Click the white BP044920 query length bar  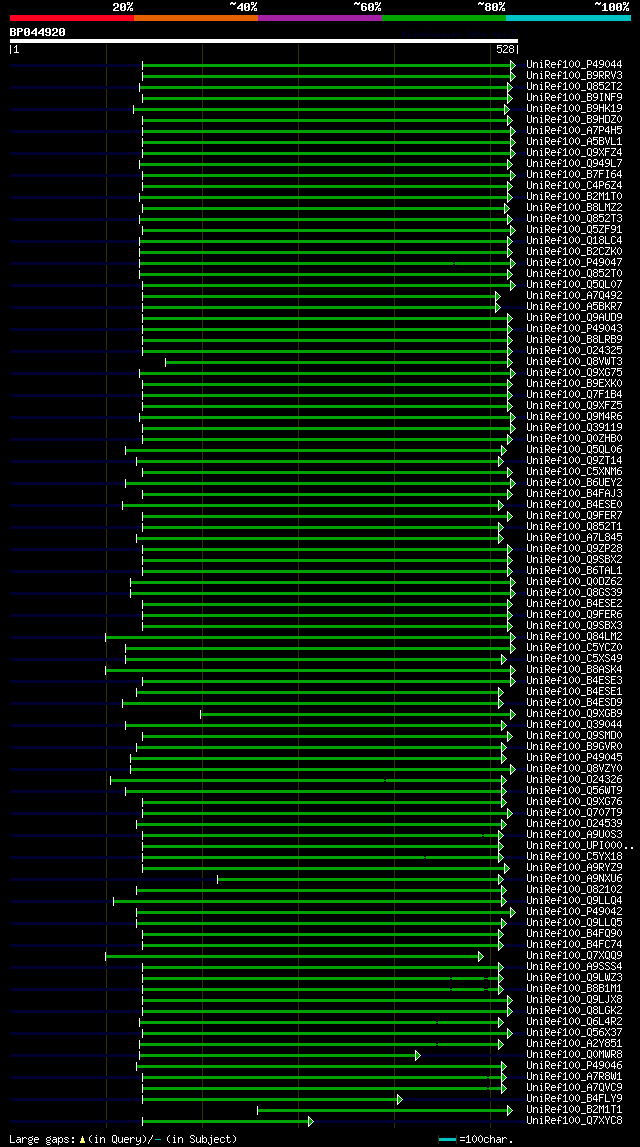coord(263,41)
